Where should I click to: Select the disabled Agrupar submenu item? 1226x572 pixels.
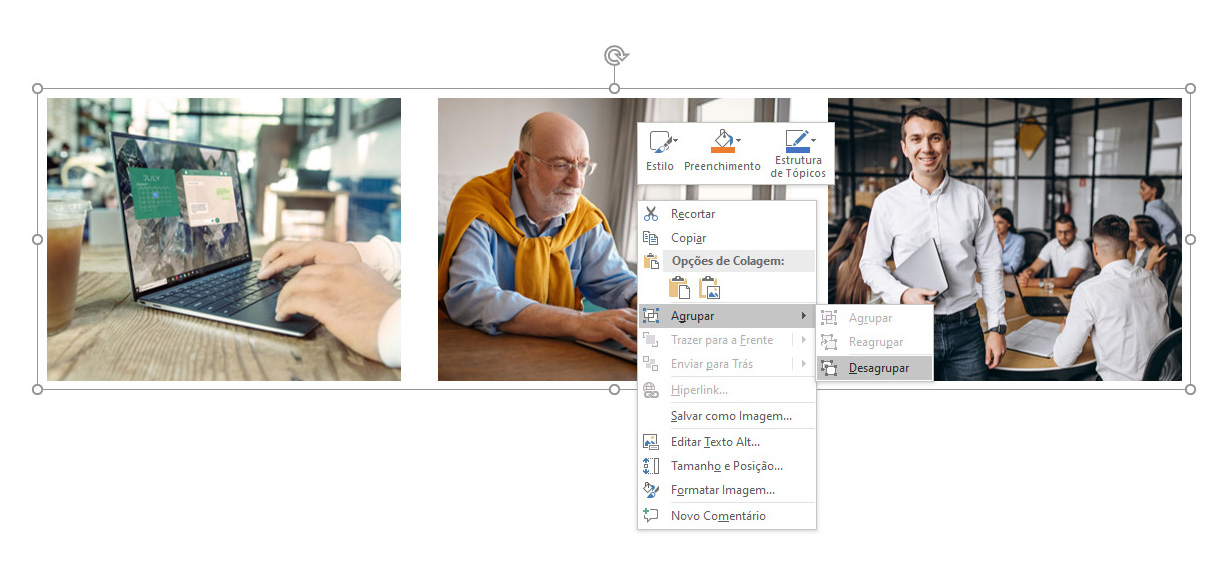(875, 318)
